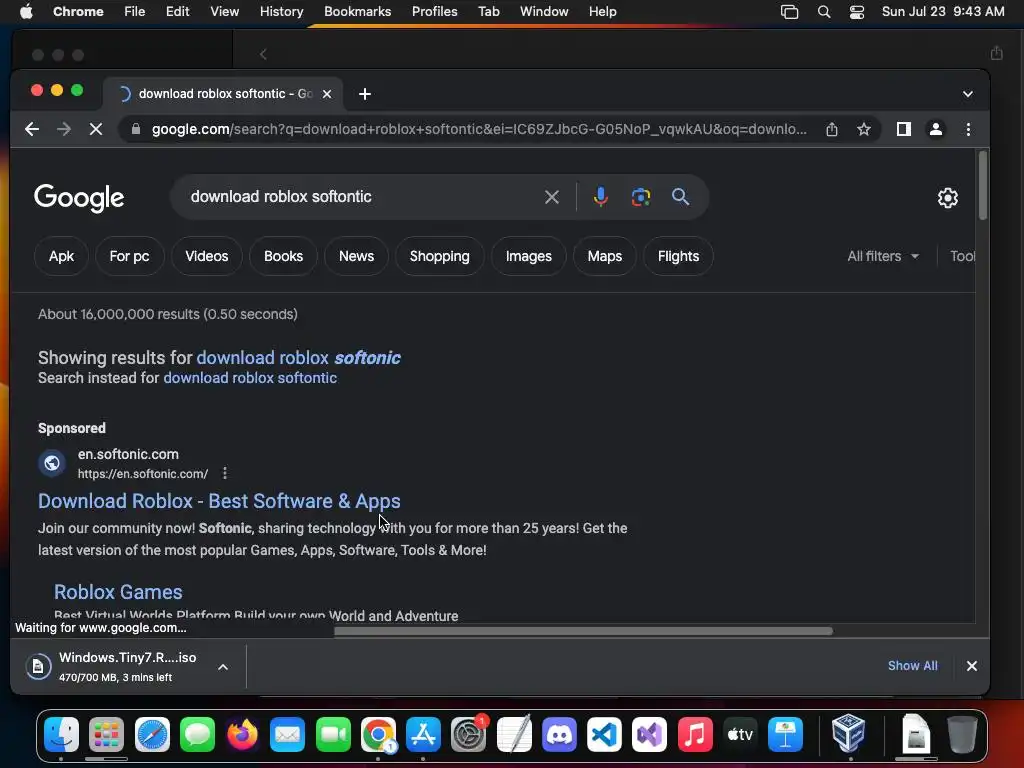Open the Chrome menu in menu bar

[78, 11]
